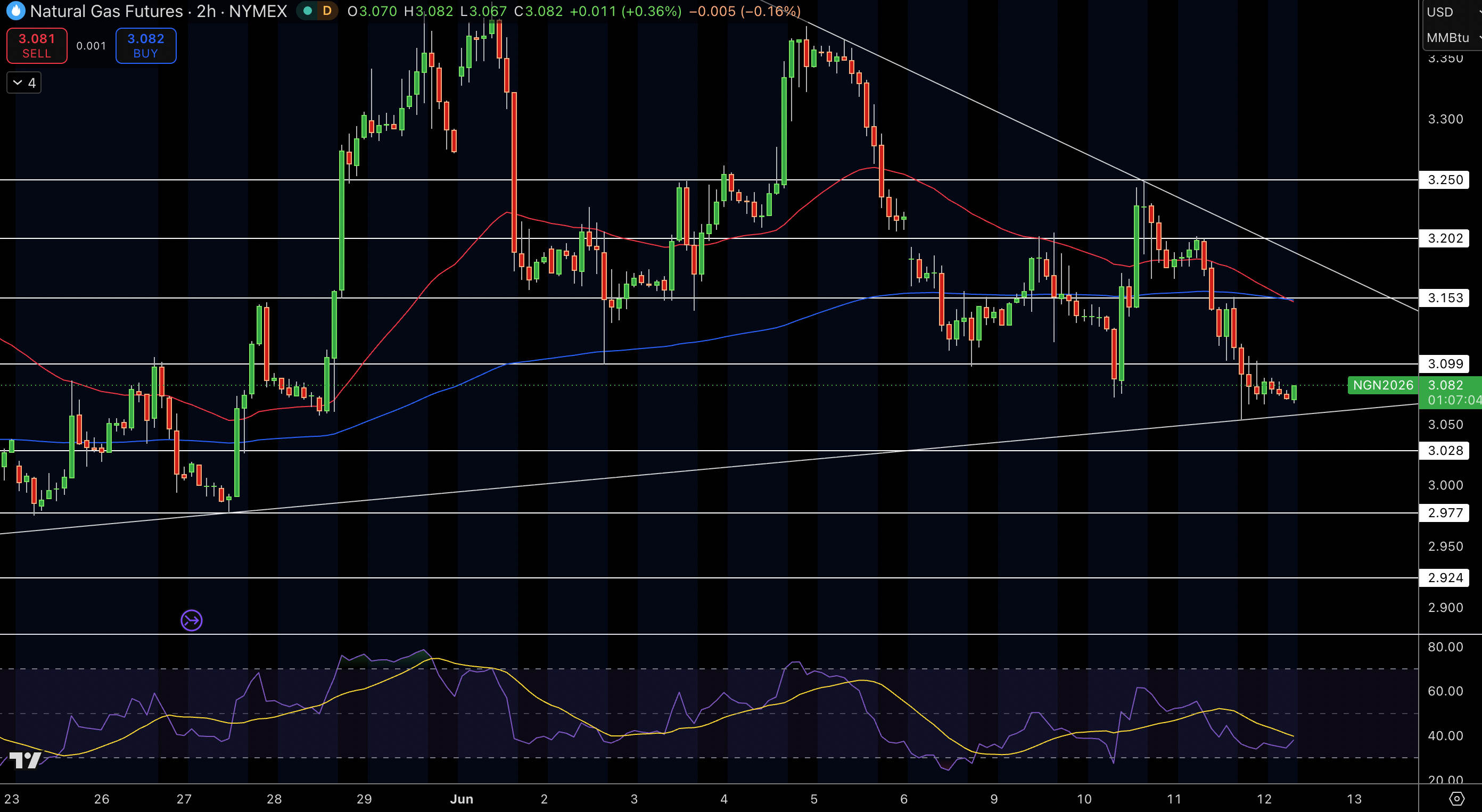This screenshot has height=812, width=1482.
Task: Open chart settings gear icon at bottom right
Action: tap(1456, 799)
